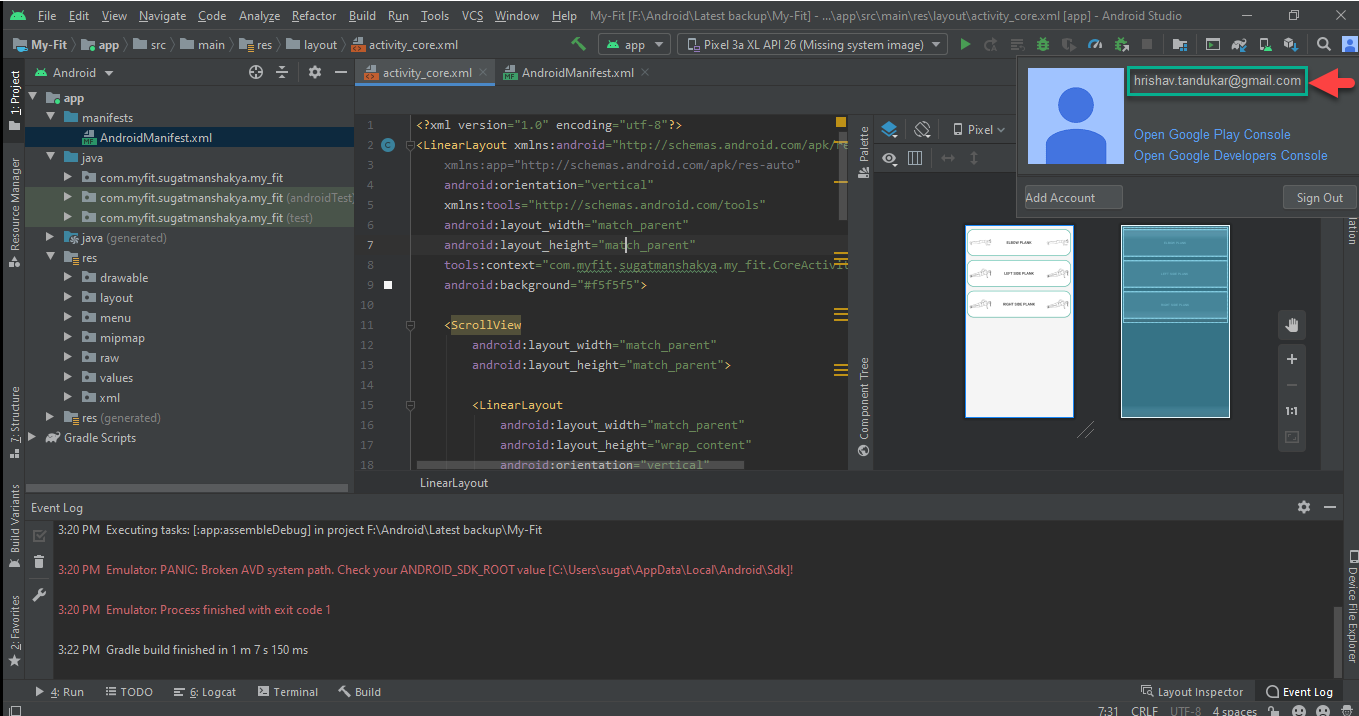
Task: Select the activity_core.xml editor tab
Action: (426, 73)
